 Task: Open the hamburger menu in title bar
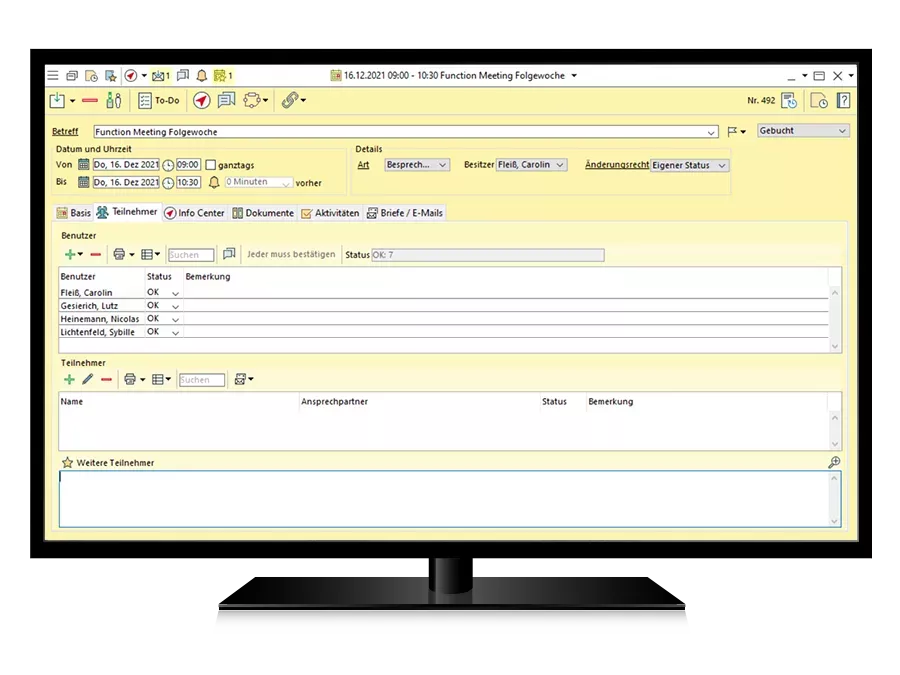[x=53, y=76]
